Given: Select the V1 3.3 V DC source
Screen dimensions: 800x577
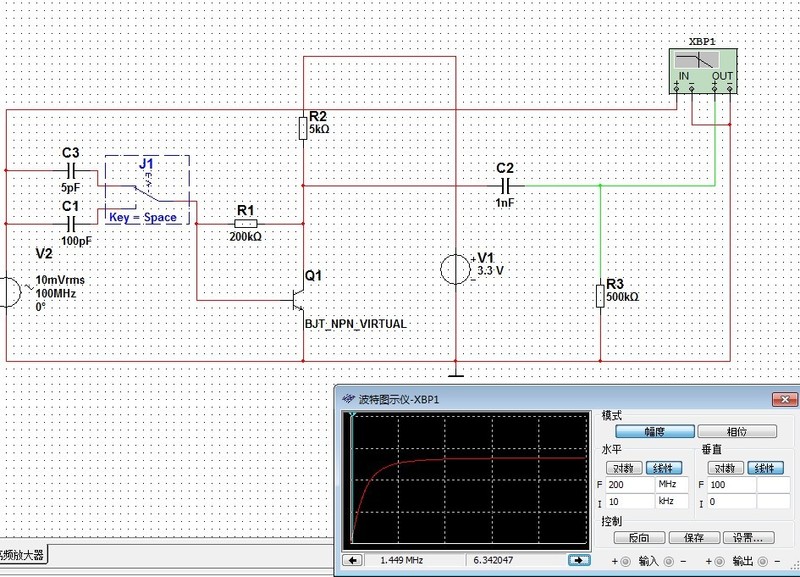Looking at the screenshot, I should pos(456,270).
